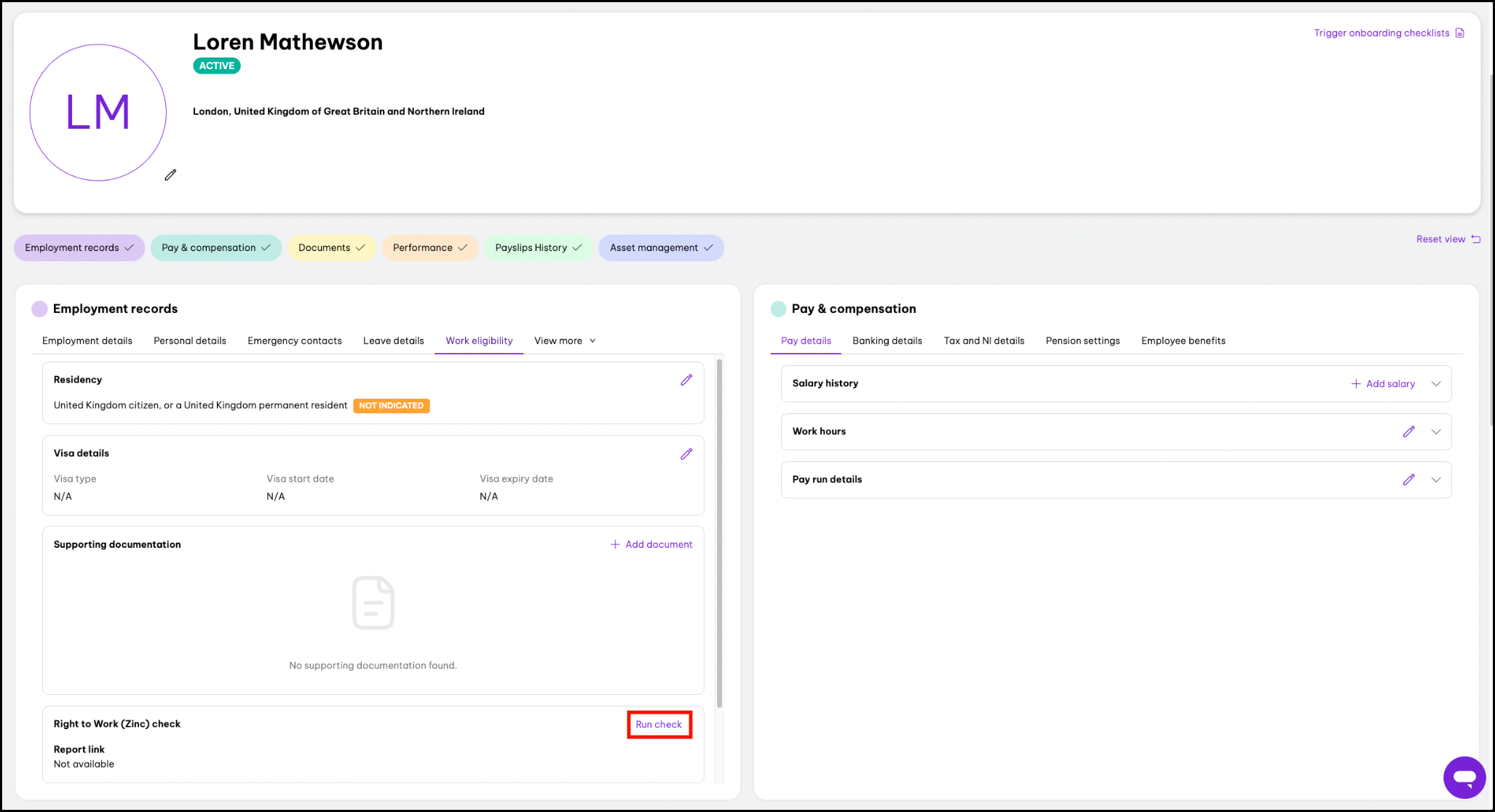Toggle the Employment records filter chip
The height and width of the screenshot is (812, 1495).
(x=79, y=248)
